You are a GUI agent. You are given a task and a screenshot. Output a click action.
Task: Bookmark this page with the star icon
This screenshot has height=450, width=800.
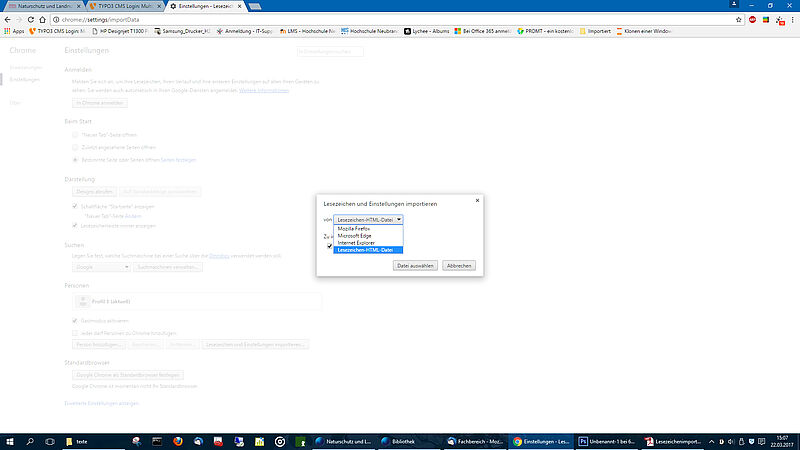(738, 19)
